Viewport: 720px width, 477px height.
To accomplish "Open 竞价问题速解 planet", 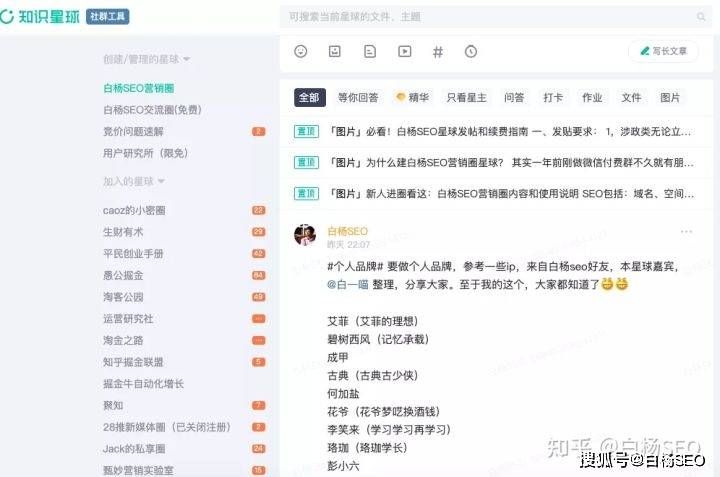I will (x=133, y=132).
